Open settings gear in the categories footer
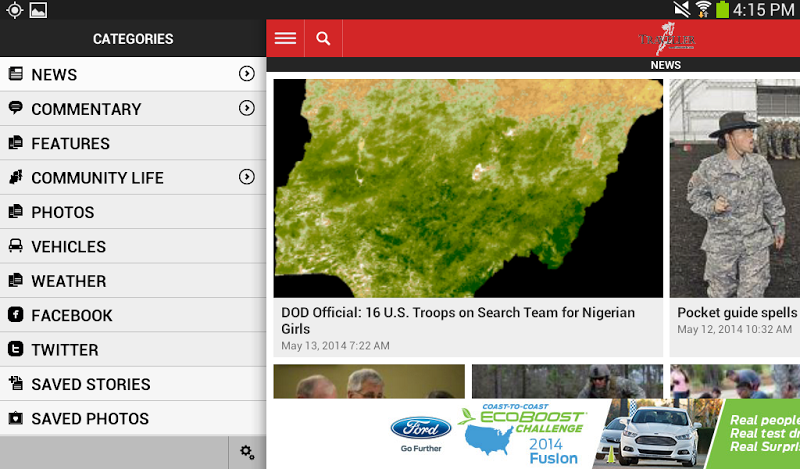This screenshot has width=800, height=469. (x=247, y=453)
